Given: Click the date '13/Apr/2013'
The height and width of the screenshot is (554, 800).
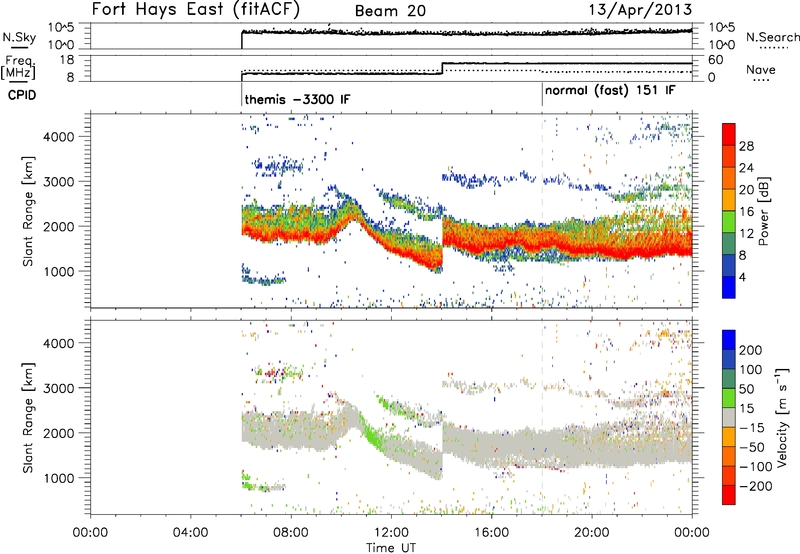Looking at the screenshot, I should pos(641,10).
